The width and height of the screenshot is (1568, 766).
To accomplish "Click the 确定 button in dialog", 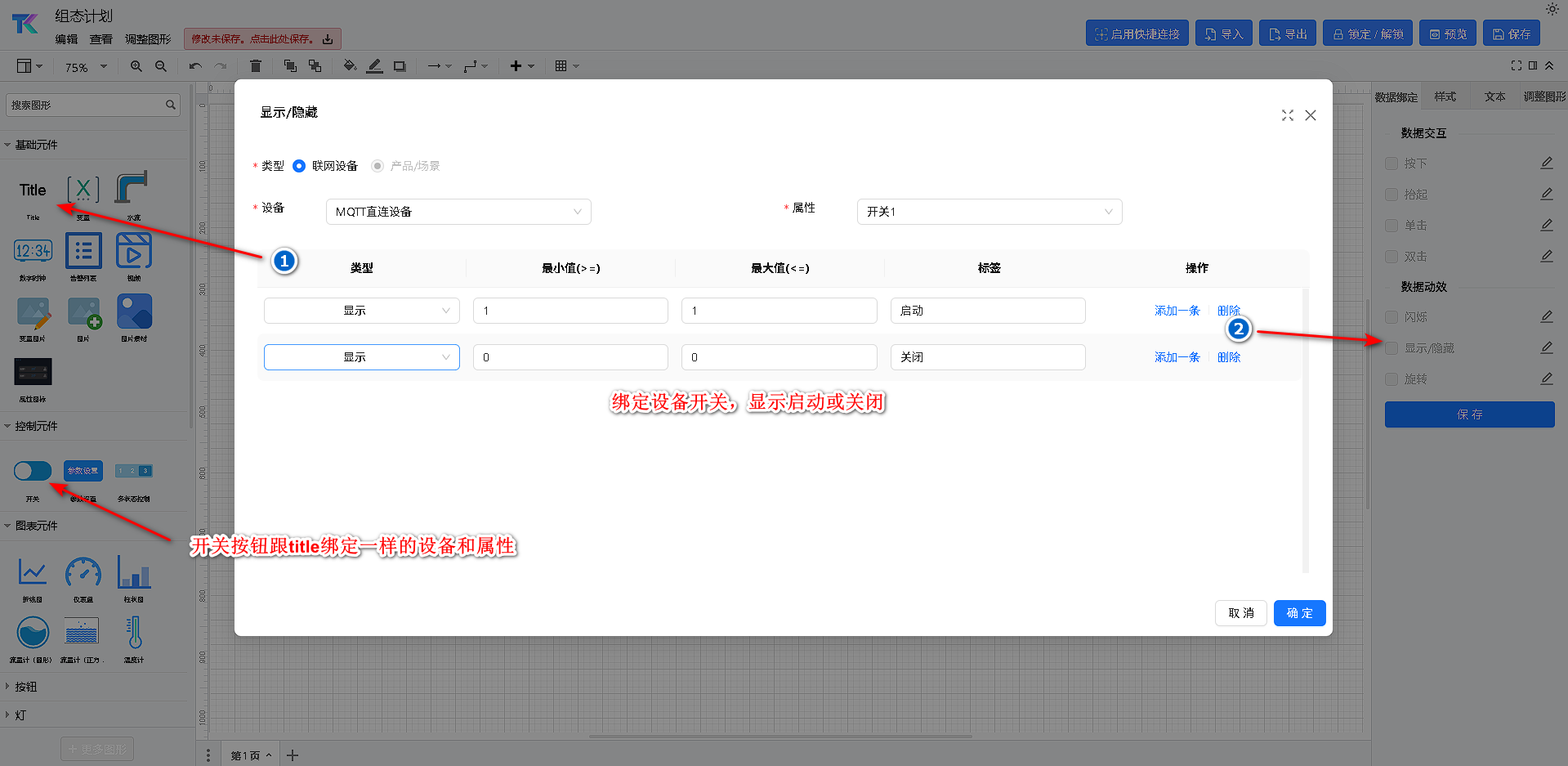I will tap(1299, 613).
